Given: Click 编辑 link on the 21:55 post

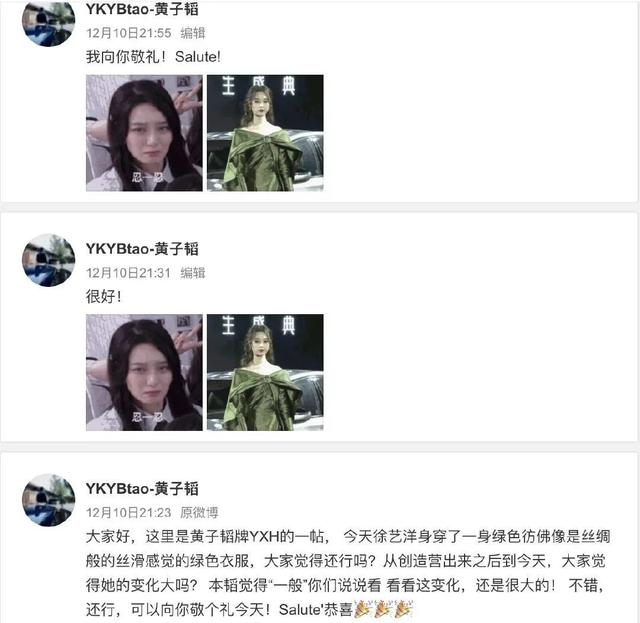Looking at the screenshot, I should click(193, 33).
